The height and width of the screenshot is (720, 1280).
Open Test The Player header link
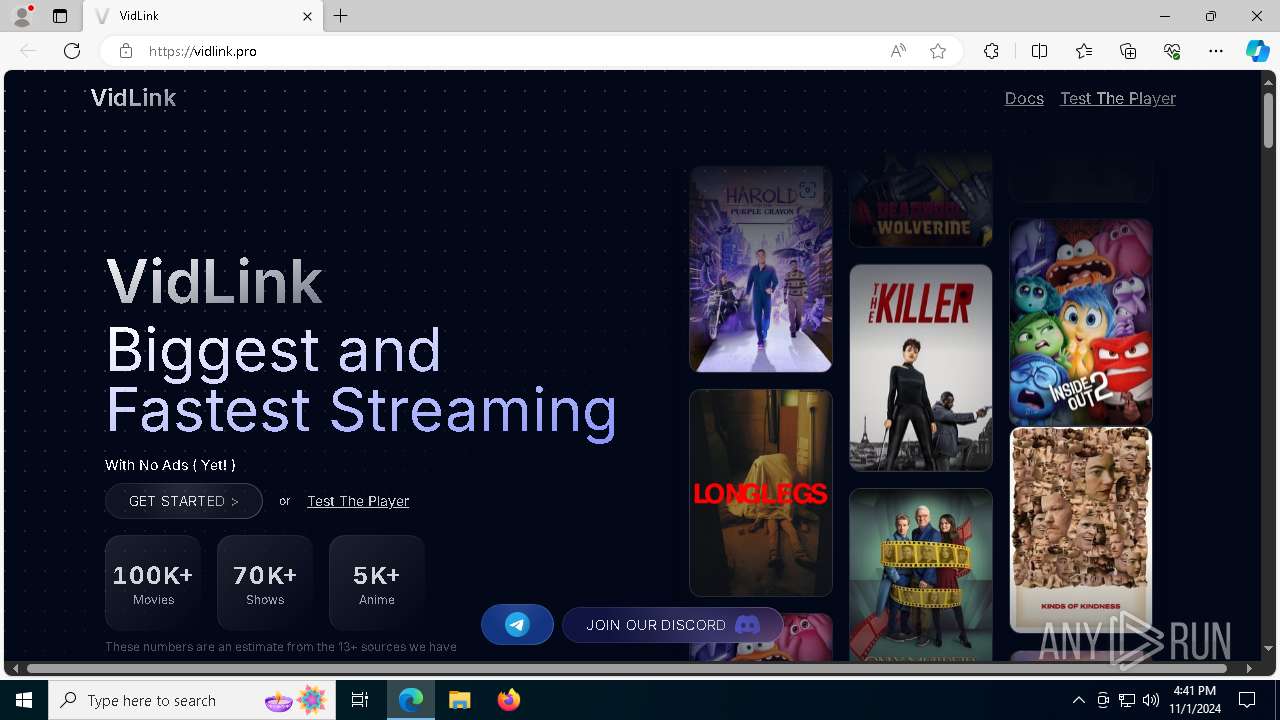(x=1118, y=98)
